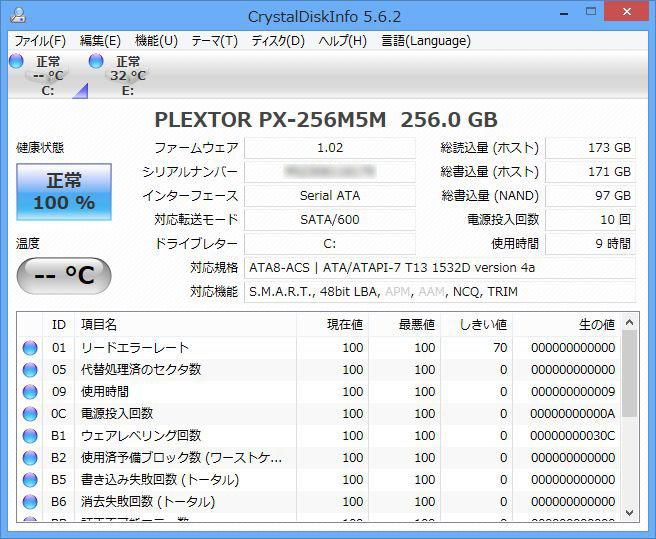Viewport: 656px width, 539px height.
Task: Click the 9 時間 power on hours value
Action: [590, 244]
